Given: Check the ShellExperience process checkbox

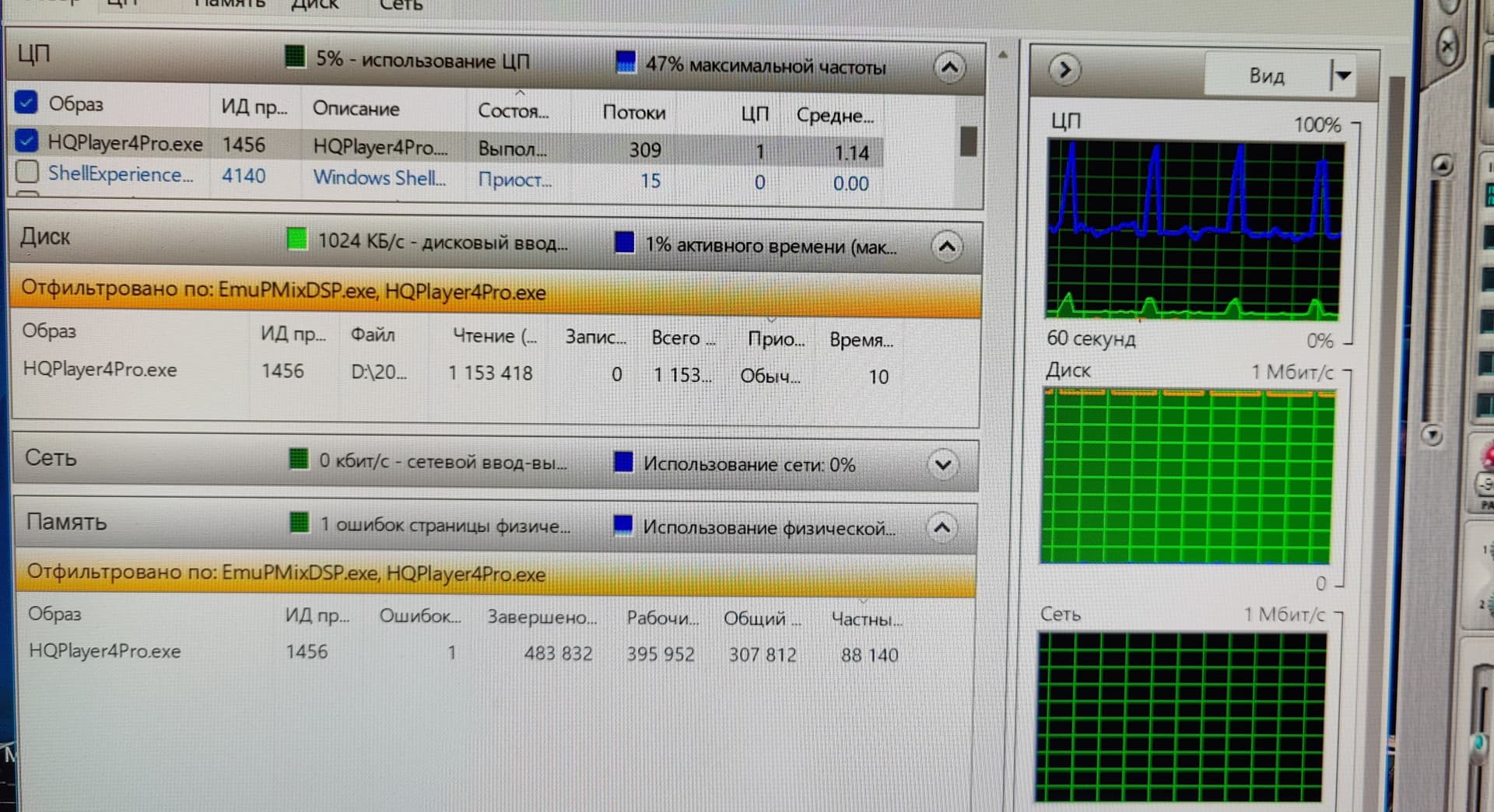Looking at the screenshot, I should 27,171.
